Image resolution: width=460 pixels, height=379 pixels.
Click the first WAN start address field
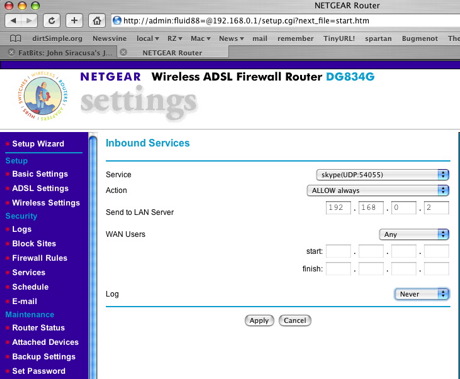pyautogui.click(x=338, y=251)
